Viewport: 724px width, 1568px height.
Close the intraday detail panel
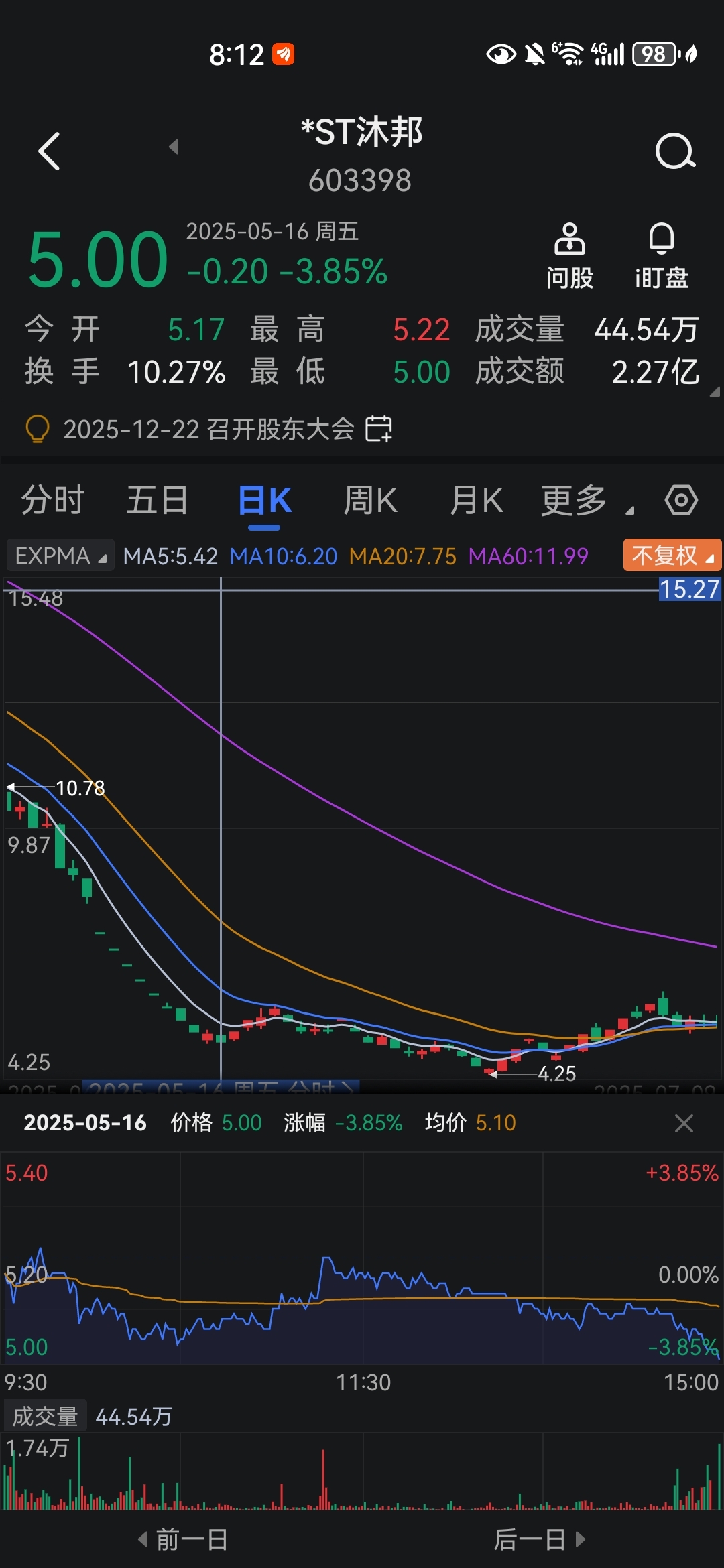point(684,1123)
